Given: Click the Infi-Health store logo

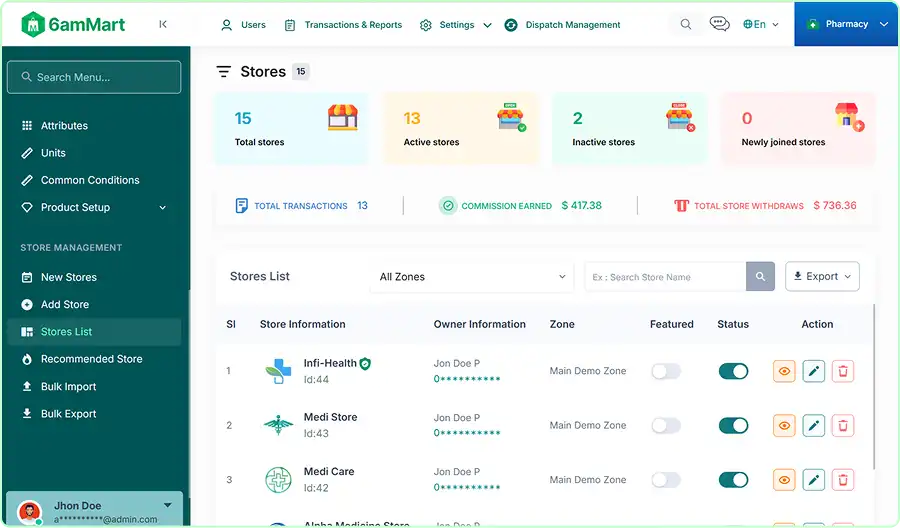Looking at the screenshot, I should 278,371.
